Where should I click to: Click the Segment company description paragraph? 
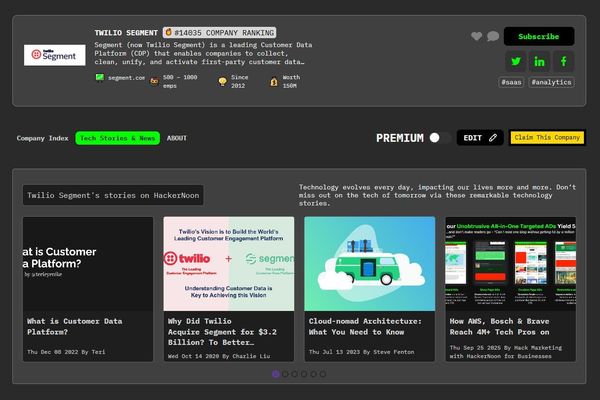203,53
